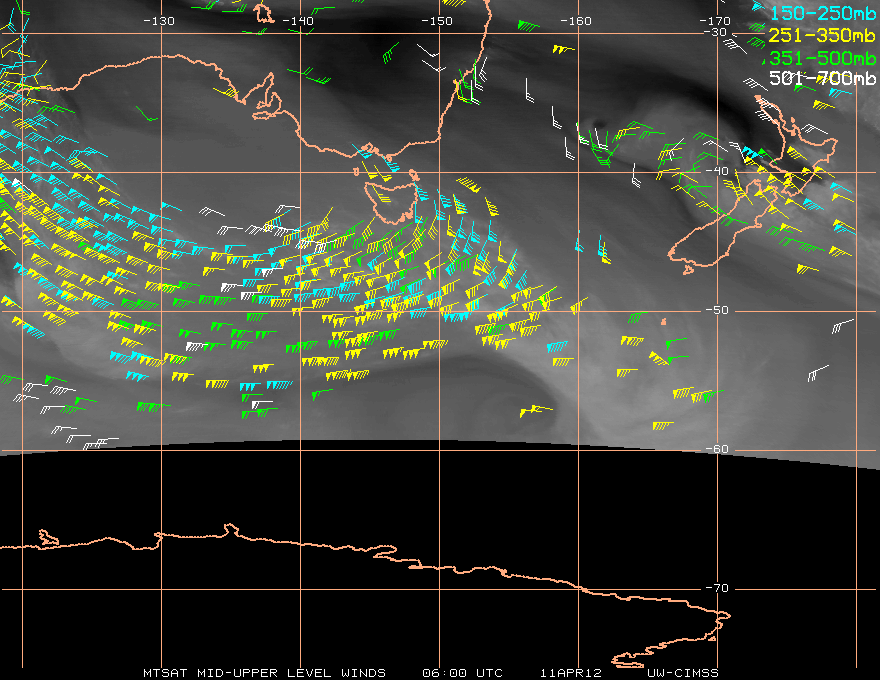Click the yellow 251-350mb legend label
880x680 pixels.
(822, 35)
